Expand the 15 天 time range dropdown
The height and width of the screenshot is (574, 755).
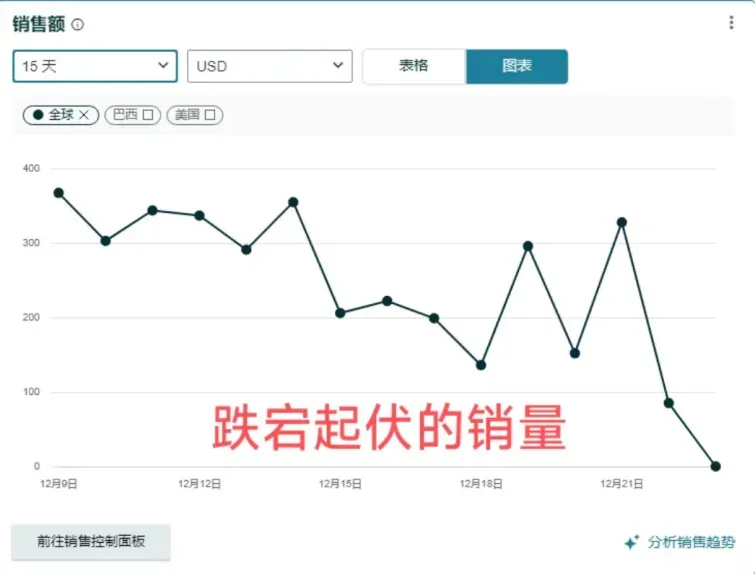[95, 66]
